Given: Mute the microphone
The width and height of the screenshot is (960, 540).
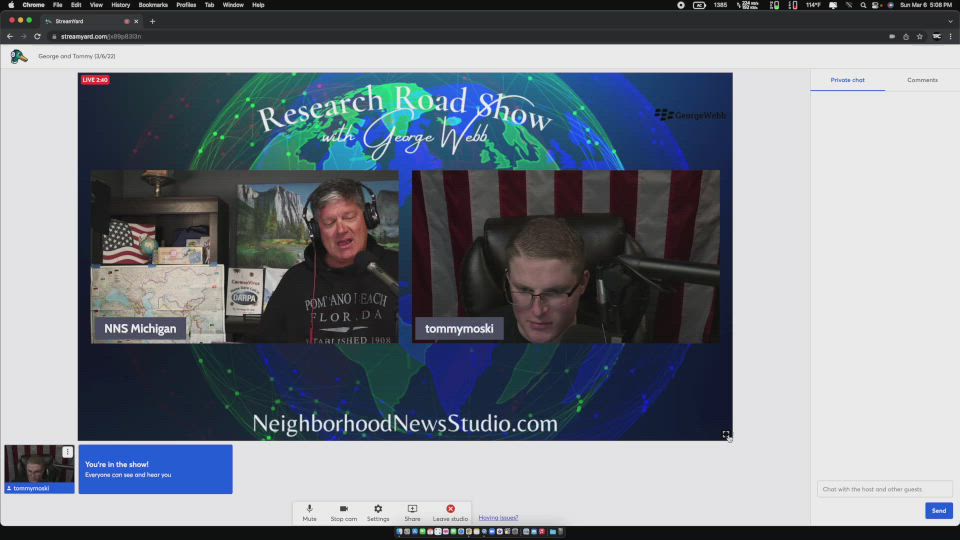Looking at the screenshot, I should point(309,512).
